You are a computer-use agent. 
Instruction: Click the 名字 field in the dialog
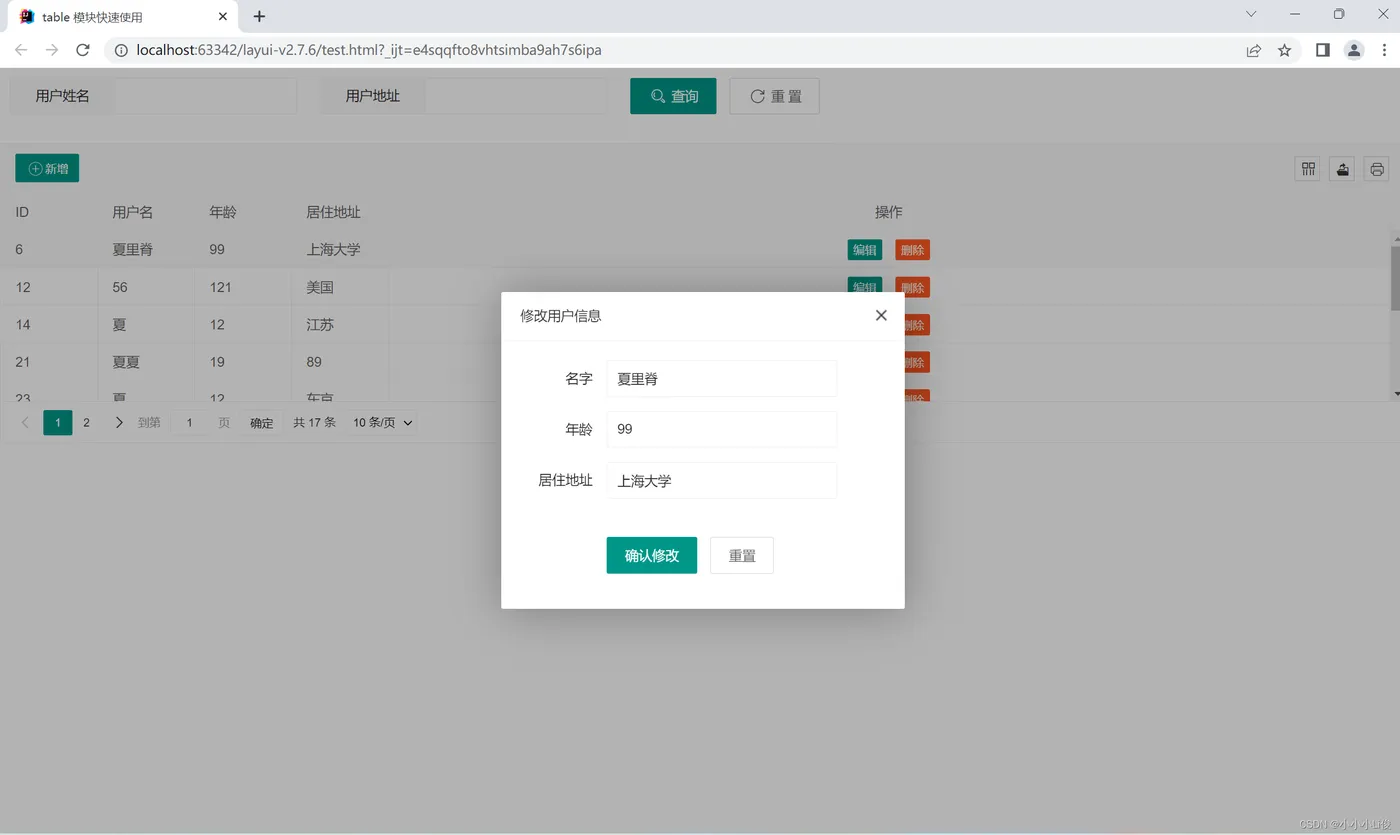tap(721, 379)
